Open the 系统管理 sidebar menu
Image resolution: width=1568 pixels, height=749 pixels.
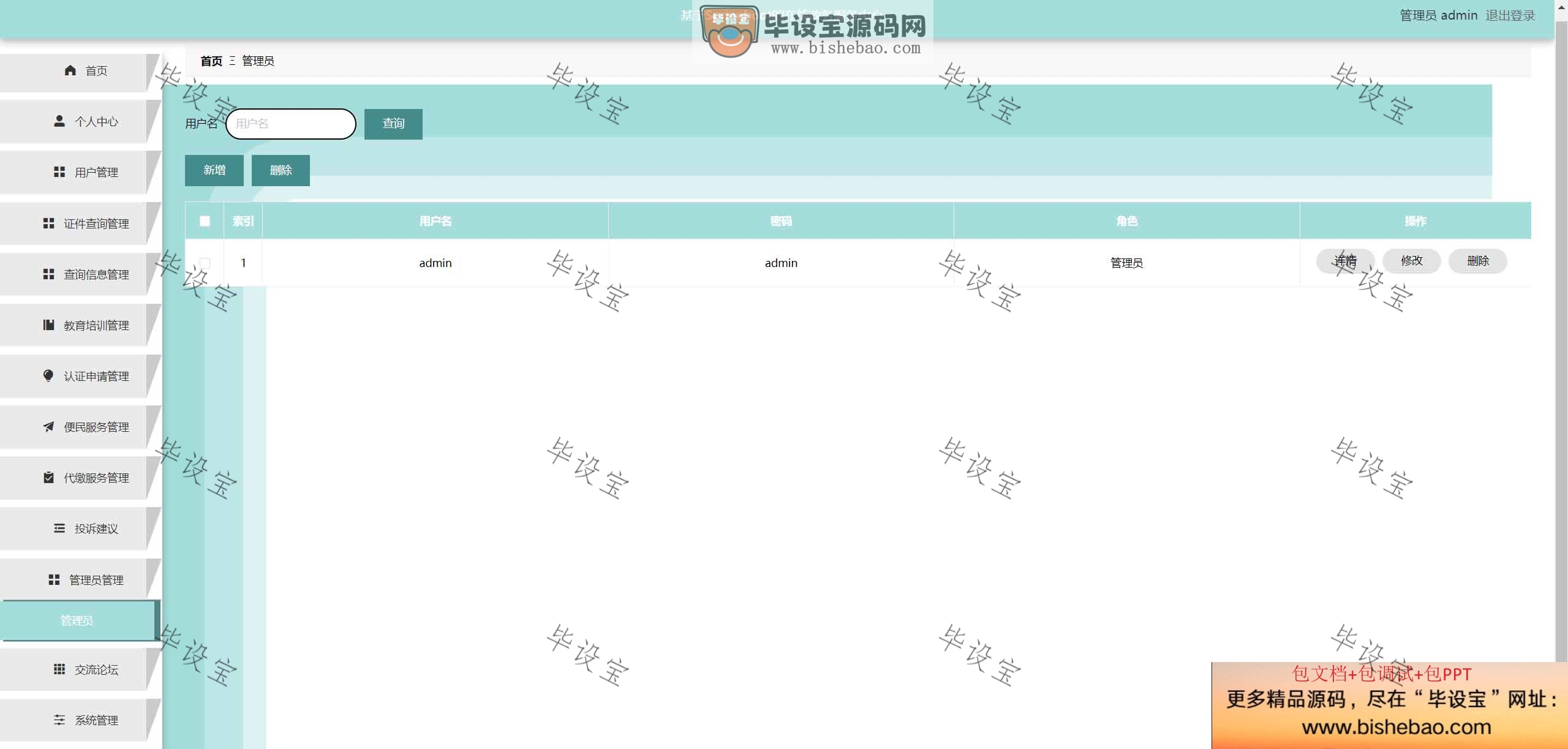tap(80, 720)
